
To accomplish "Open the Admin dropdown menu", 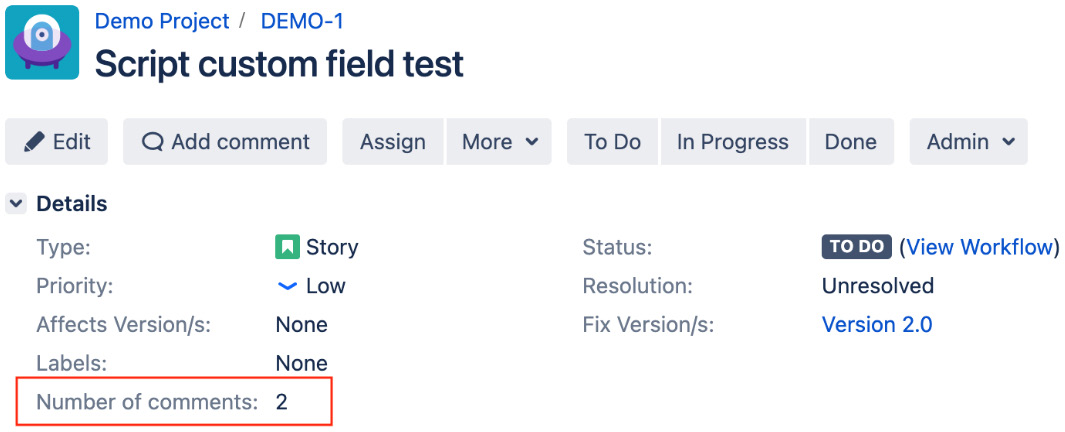I will (969, 142).
